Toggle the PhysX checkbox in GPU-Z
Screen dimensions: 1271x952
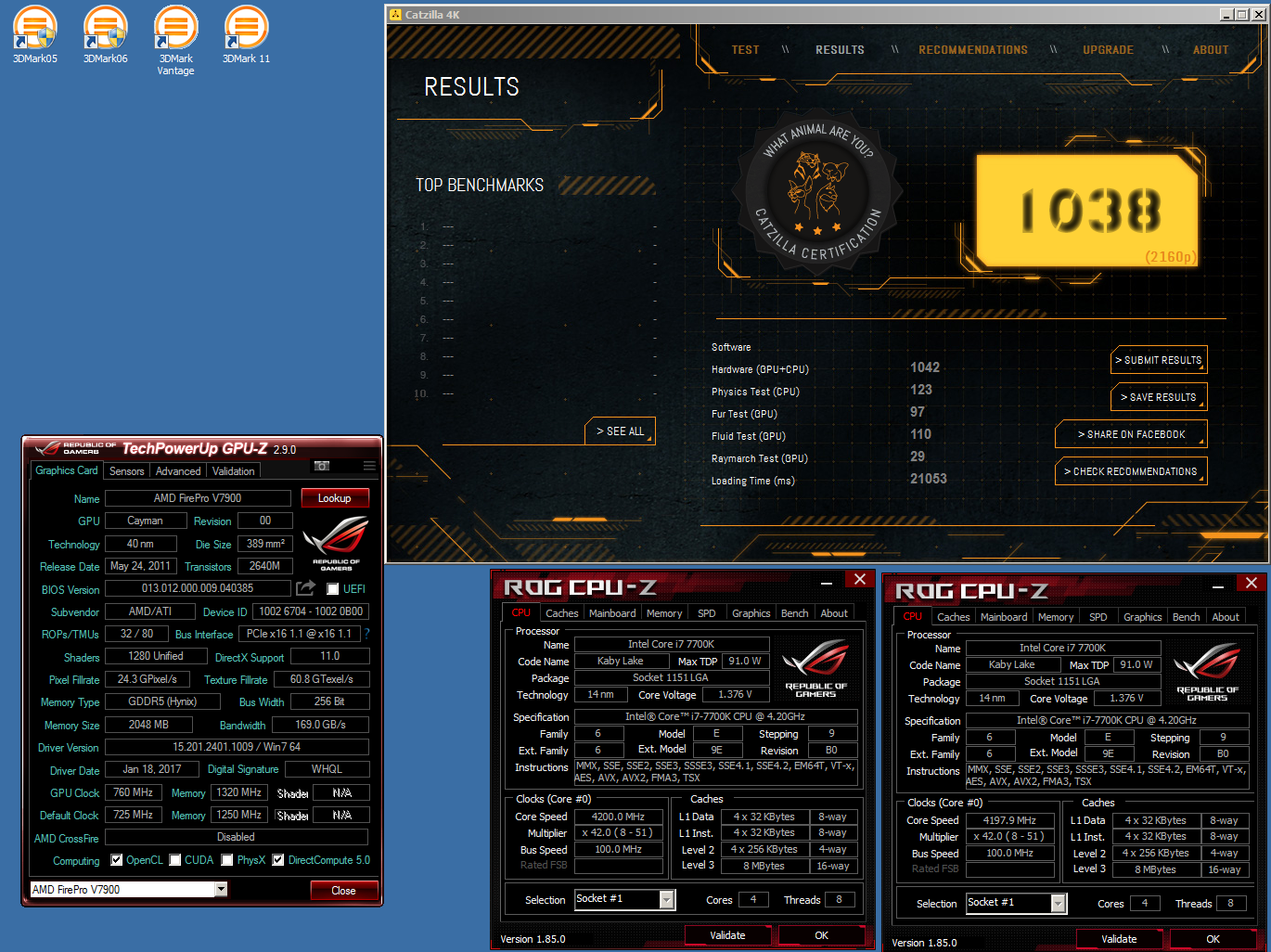pyautogui.click(x=227, y=860)
